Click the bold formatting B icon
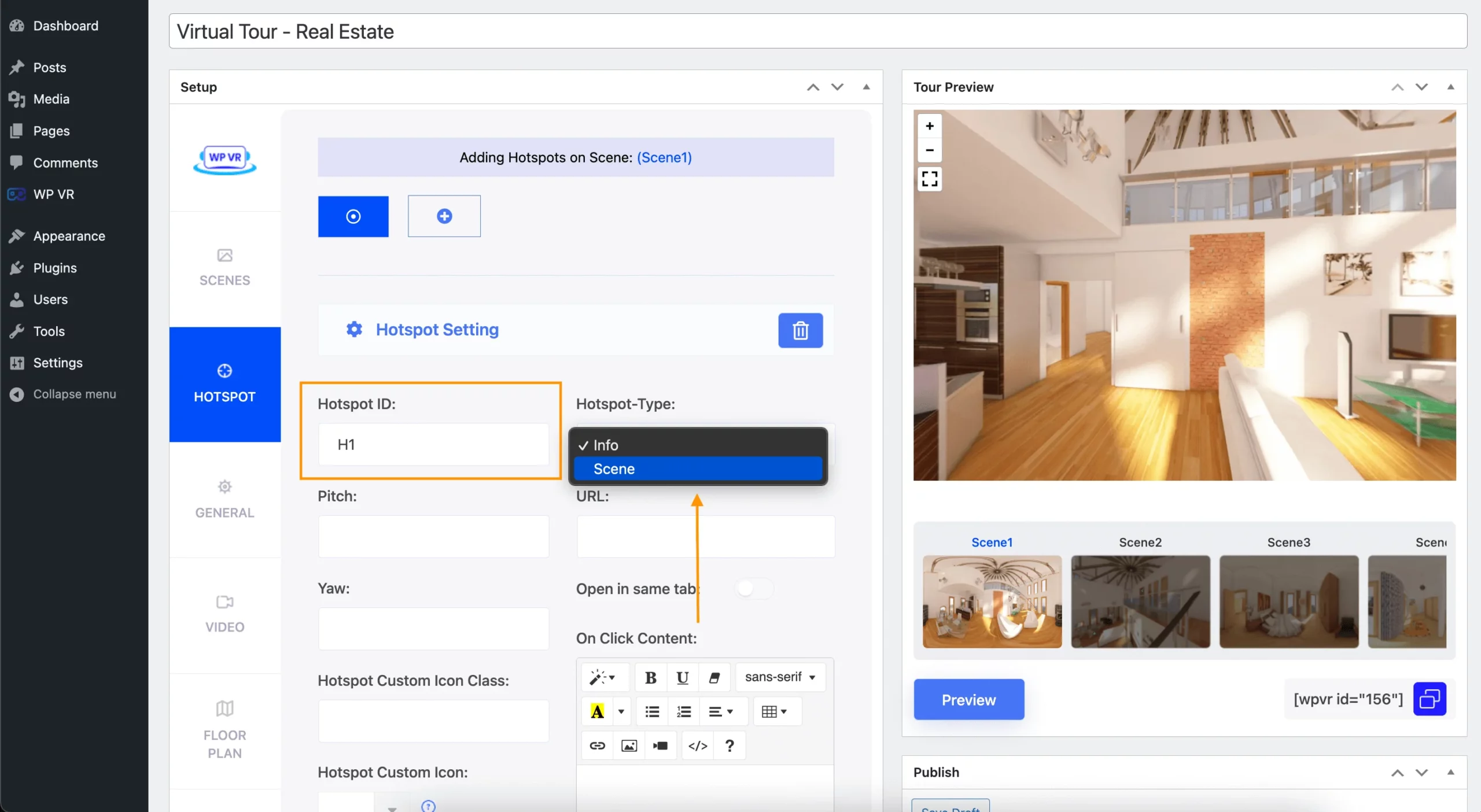 point(650,677)
